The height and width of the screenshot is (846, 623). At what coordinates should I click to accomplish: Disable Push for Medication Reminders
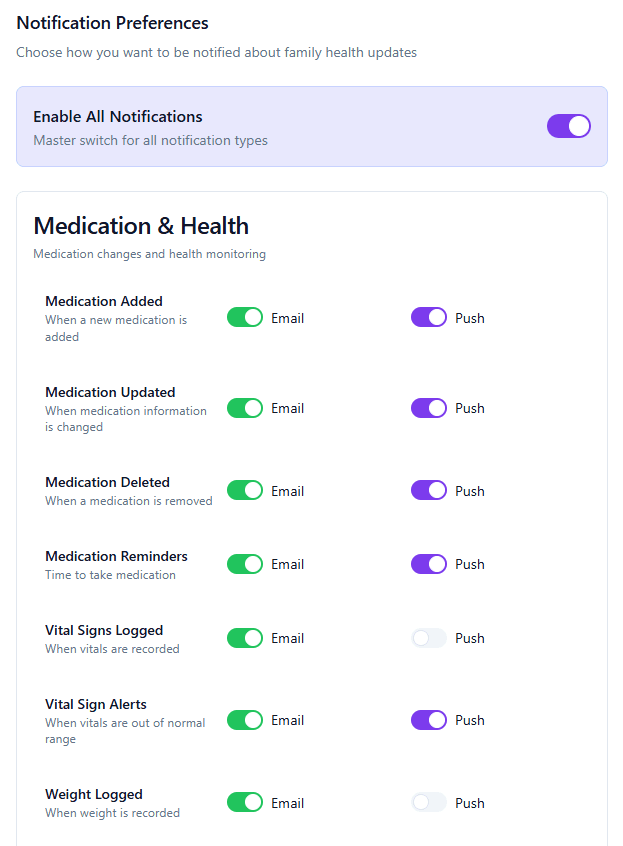click(x=428, y=564)
